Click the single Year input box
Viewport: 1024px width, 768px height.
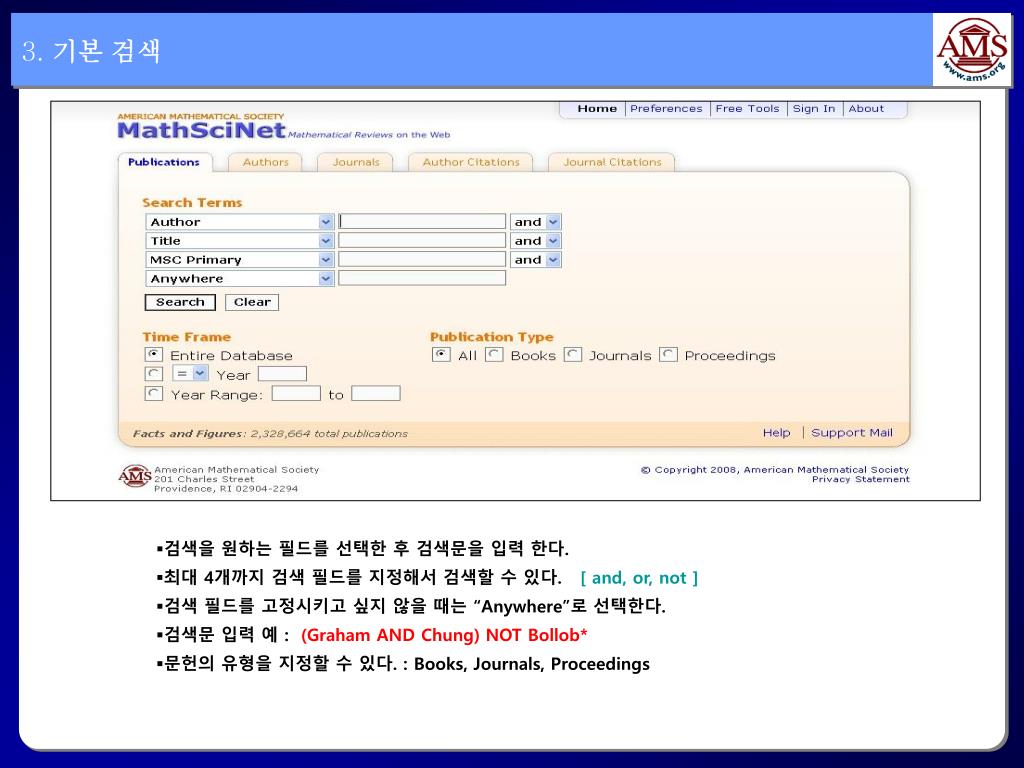pyautogui.click(x=282, y=374)
